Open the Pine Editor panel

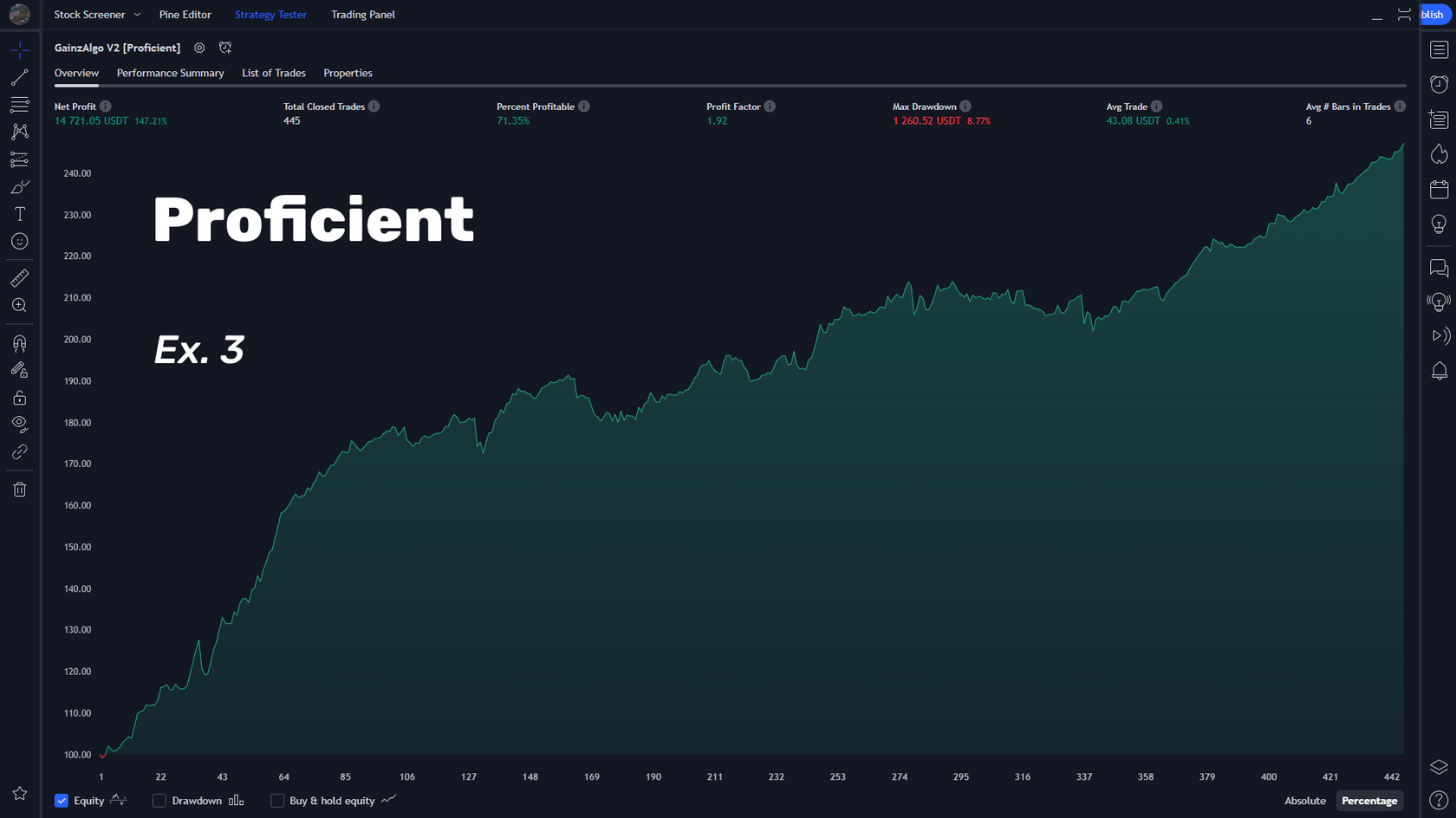185,15
